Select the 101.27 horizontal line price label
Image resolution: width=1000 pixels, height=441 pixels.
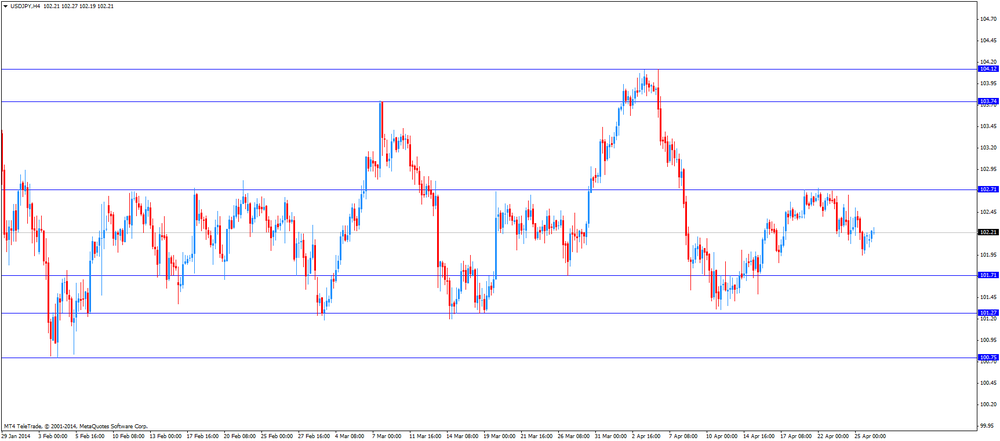click(988, 313)
